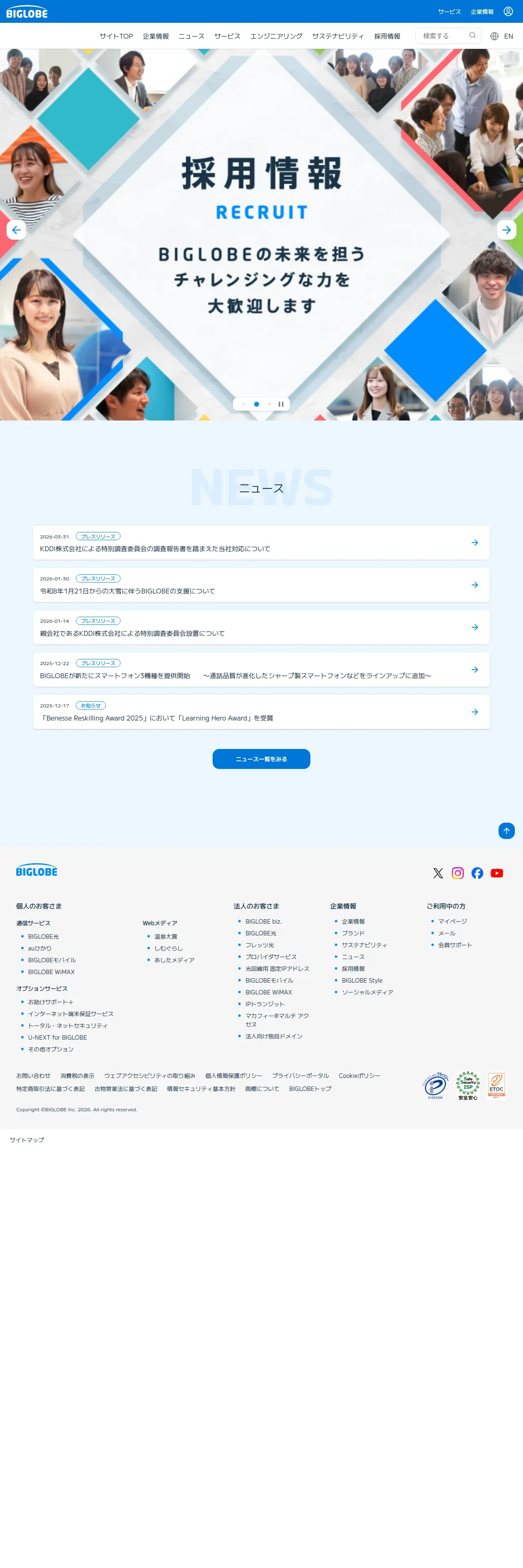Open 法人向け独自ドメイン footer link
The width and height of the screenshot is (523, 1568).
coord(274,1036)
